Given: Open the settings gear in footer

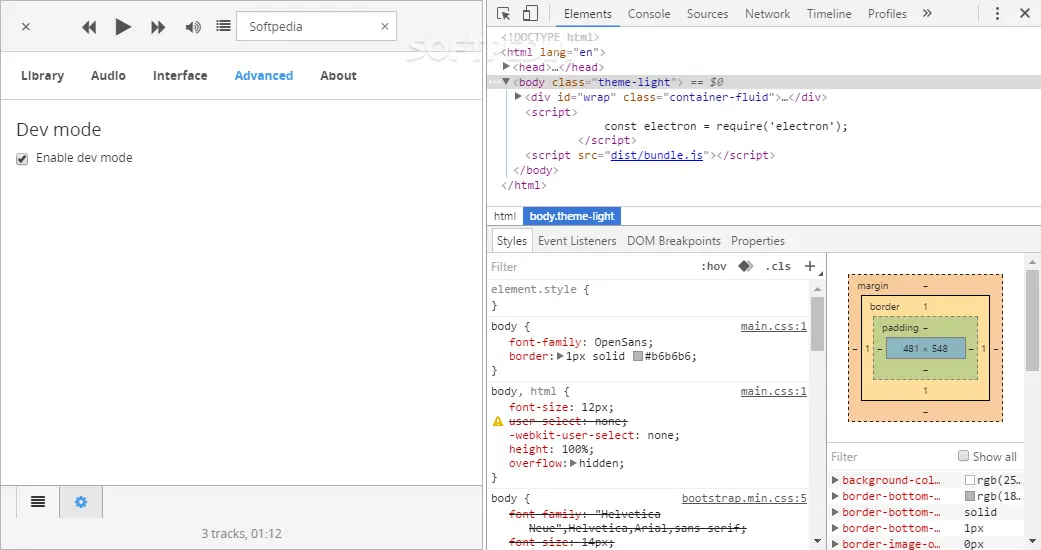Looking at the screenshot, I should click(x=81, y=502).
